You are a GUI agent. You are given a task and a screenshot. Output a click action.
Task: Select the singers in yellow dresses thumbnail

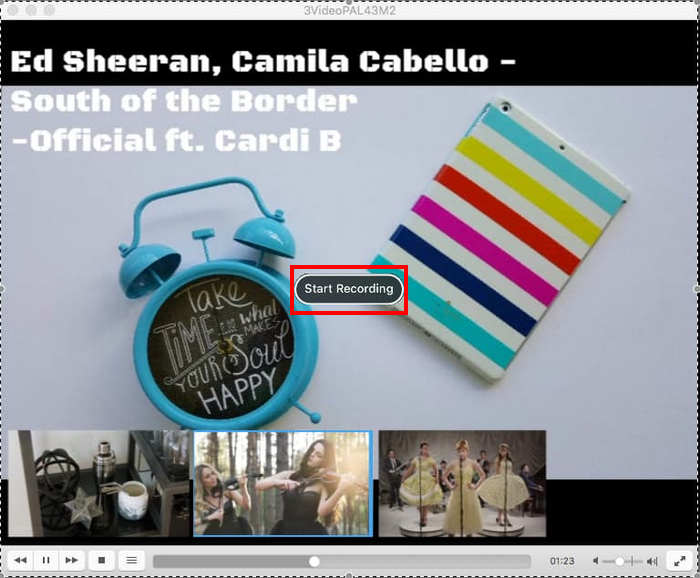pyautogui.click(x=462, y=483)
